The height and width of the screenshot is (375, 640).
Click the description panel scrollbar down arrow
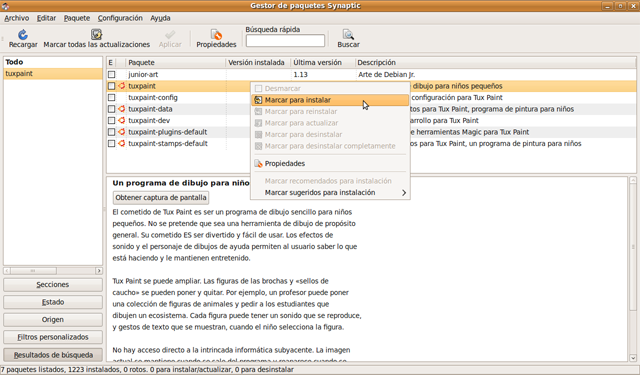[x=633, y=358]
